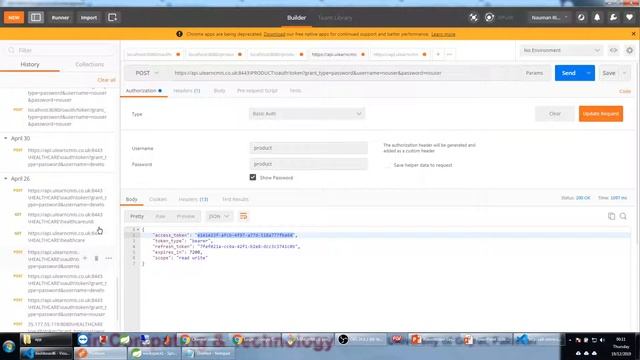This screenshot has height=360, width=640.
Task: Click the interceptor satellite icon
Action: tap(473, 18)
